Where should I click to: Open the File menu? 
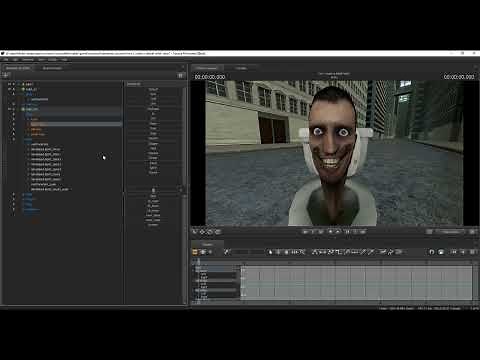(x=6, y=60)
